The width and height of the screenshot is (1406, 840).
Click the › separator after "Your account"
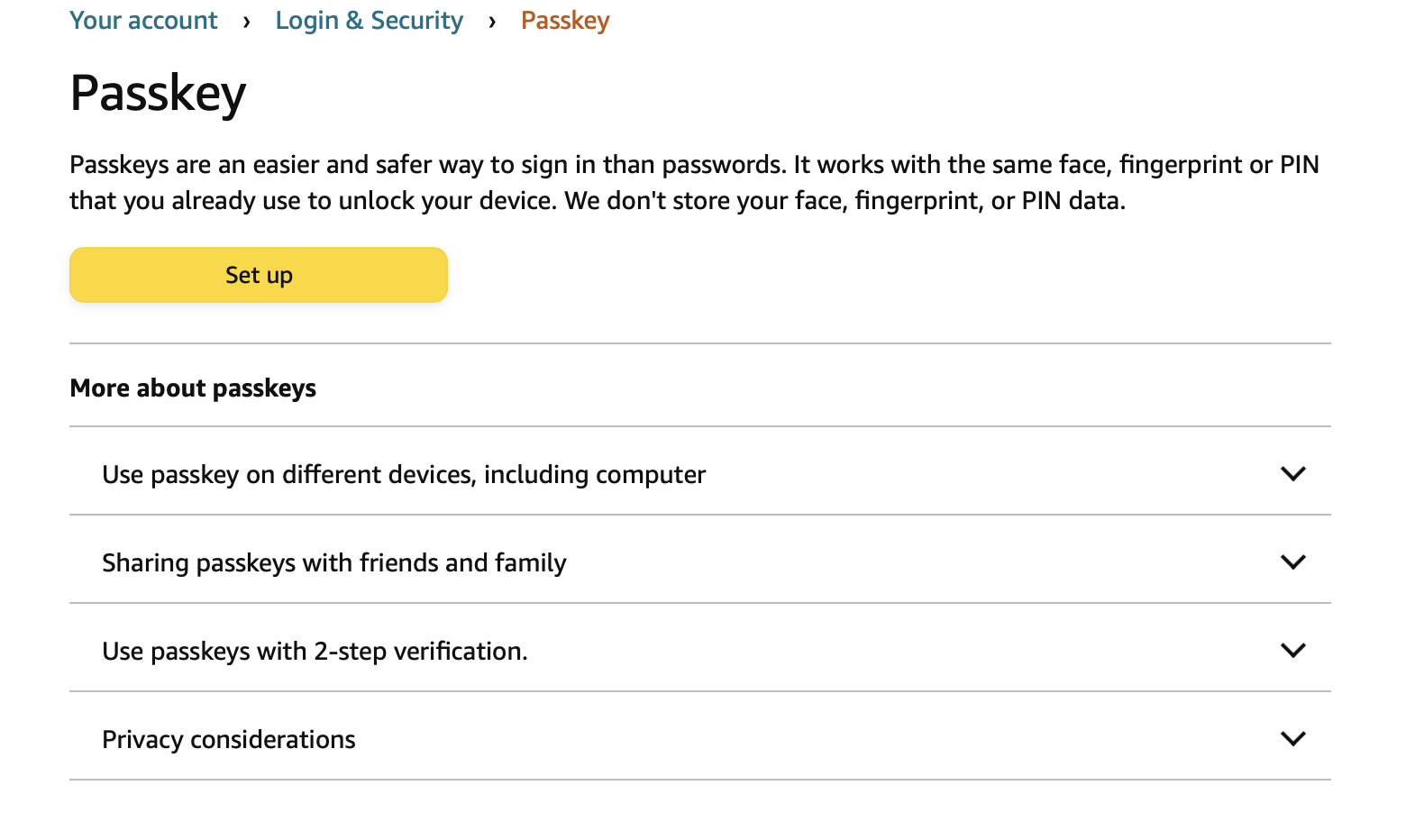[x=246, y=20]
